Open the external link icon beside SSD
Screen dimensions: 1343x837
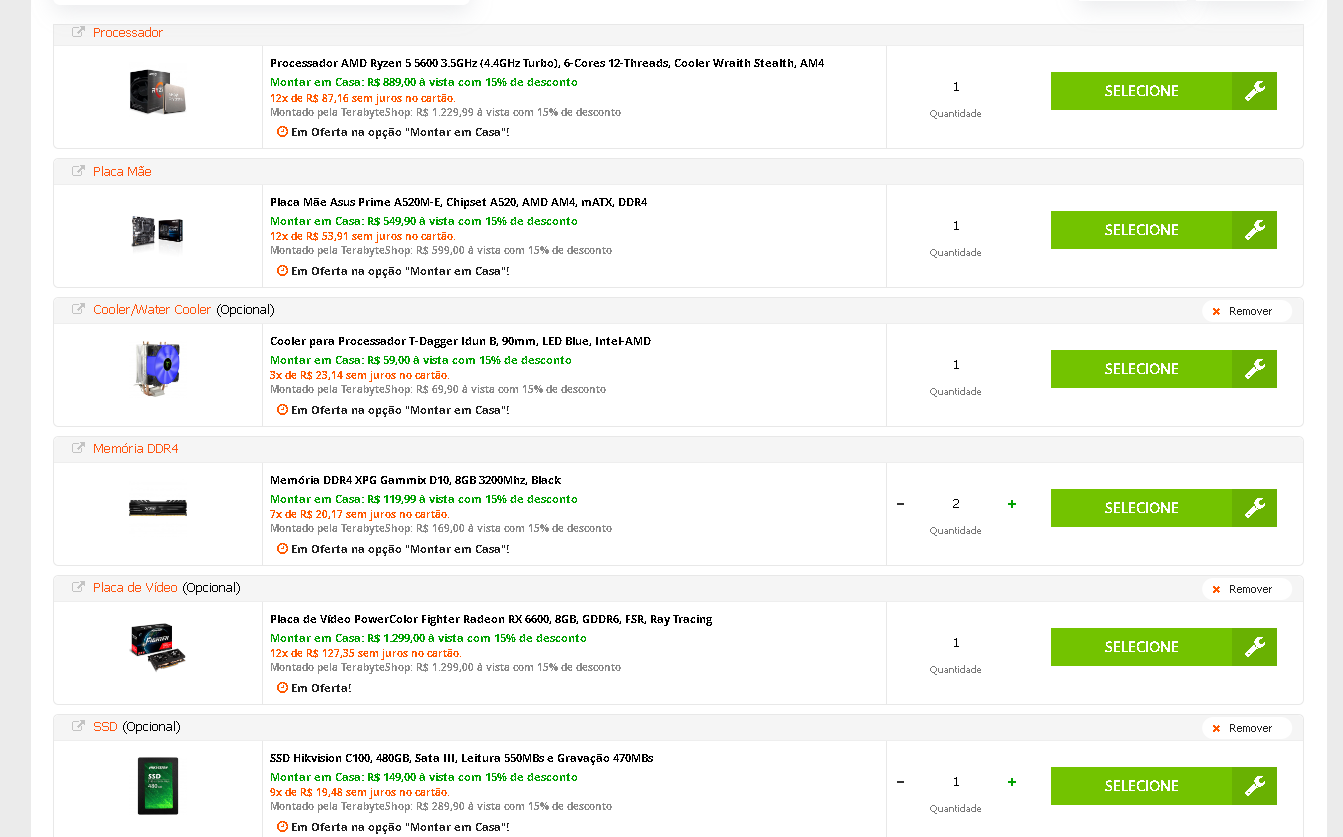pos(79,726)
